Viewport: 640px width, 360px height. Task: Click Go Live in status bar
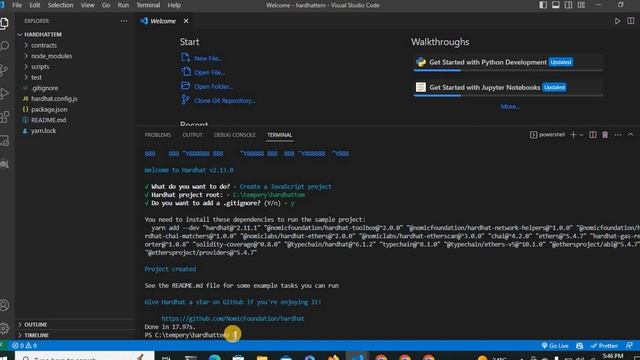click(x=554, y=345)
